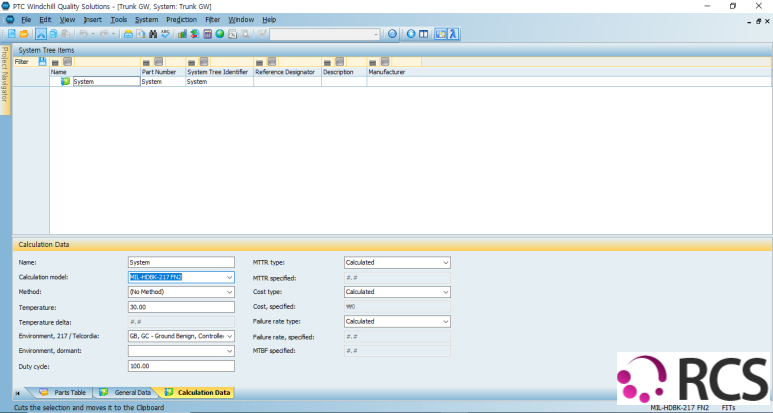Expand Method dropdown
Viewport: 773px width, 413px height.
(229, 292)
